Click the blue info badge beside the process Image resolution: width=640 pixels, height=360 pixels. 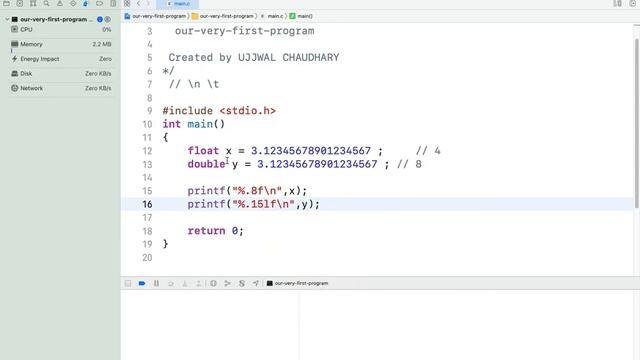(100, 19)
